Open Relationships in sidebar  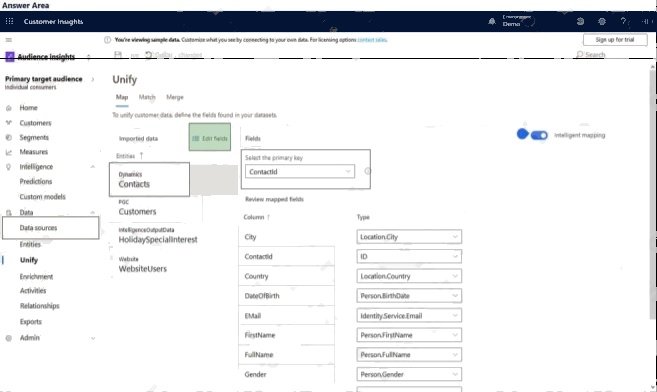point(40,306)
